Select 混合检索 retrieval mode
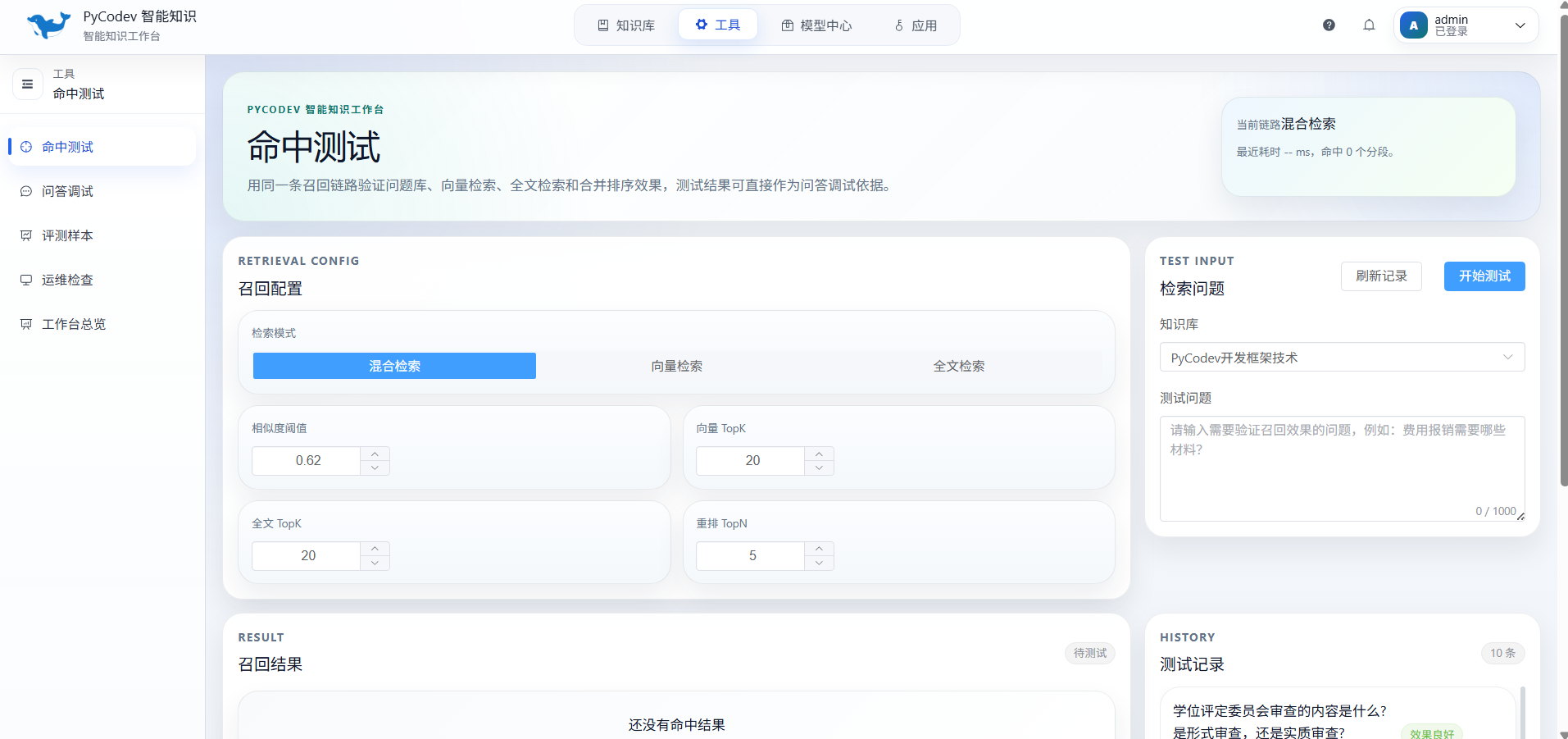Image resolution: width=1568 pixels, height=739 pixels. [x=394, y=366]
